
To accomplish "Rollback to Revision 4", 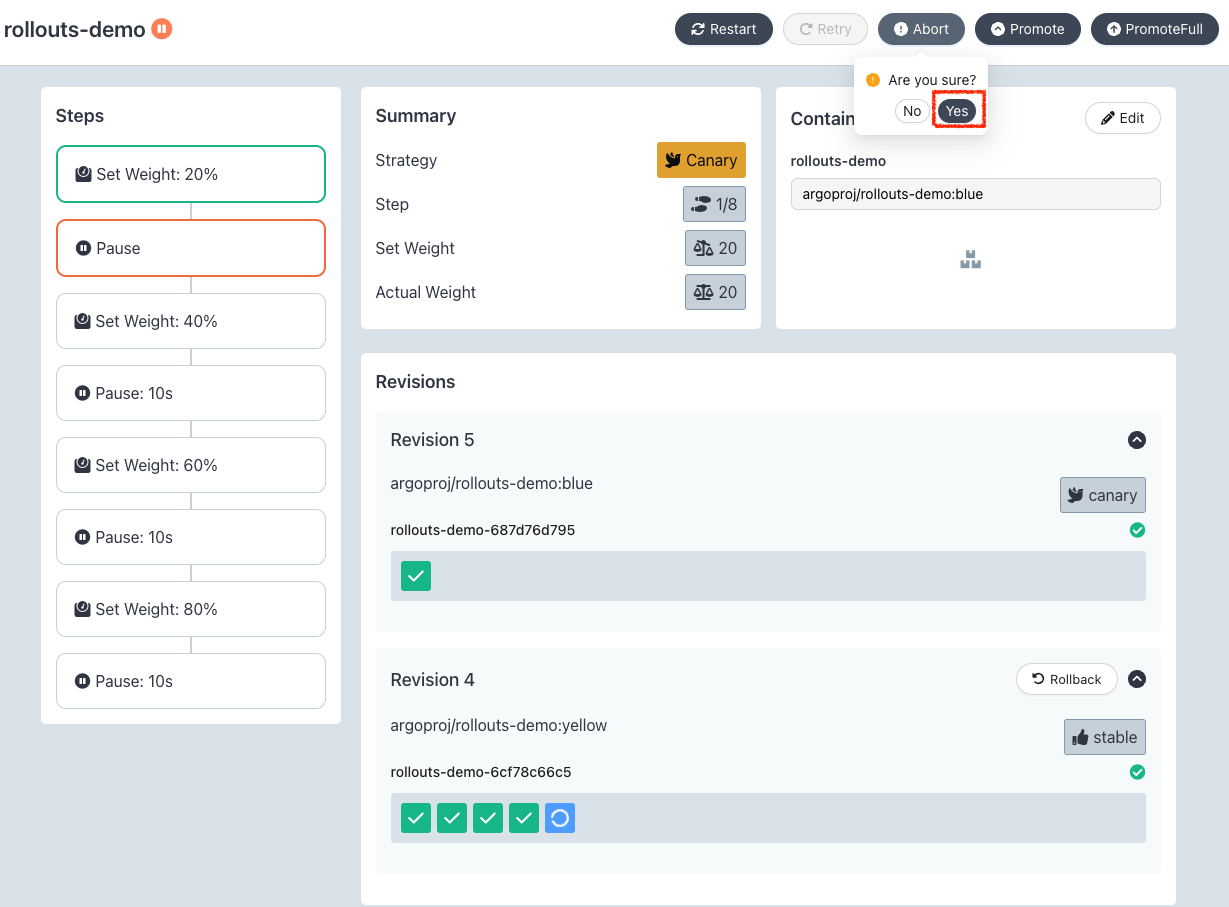I will click(x=1067, y=679).
